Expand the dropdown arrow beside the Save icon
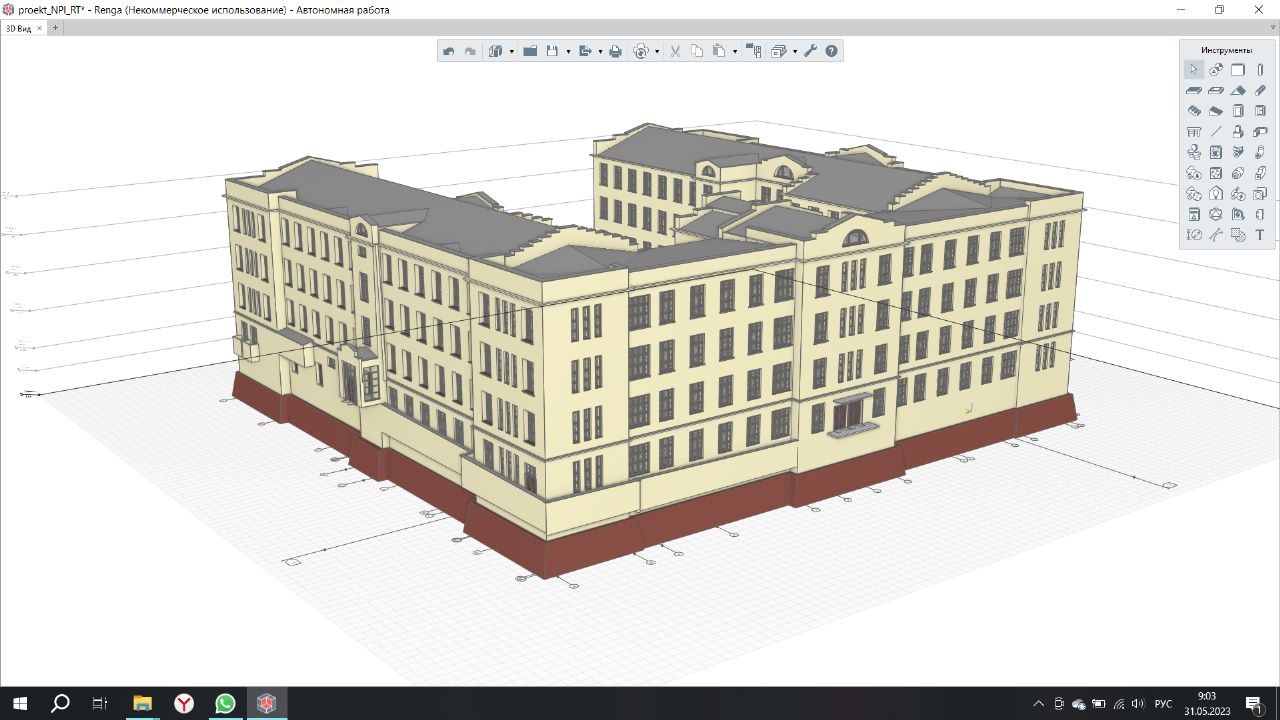1280x720 pixels. [568, 52]
